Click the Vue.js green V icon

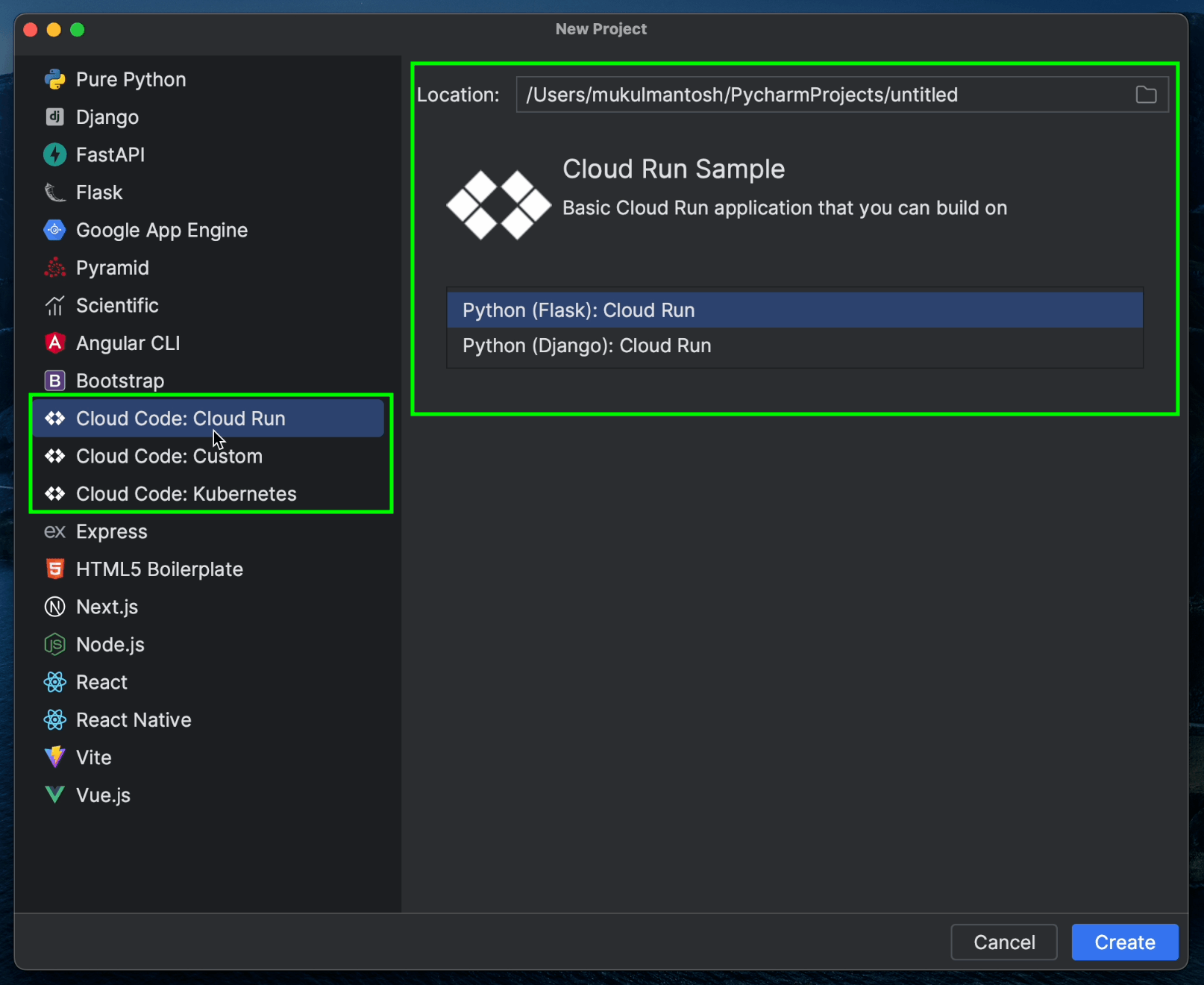pos(54,795)
